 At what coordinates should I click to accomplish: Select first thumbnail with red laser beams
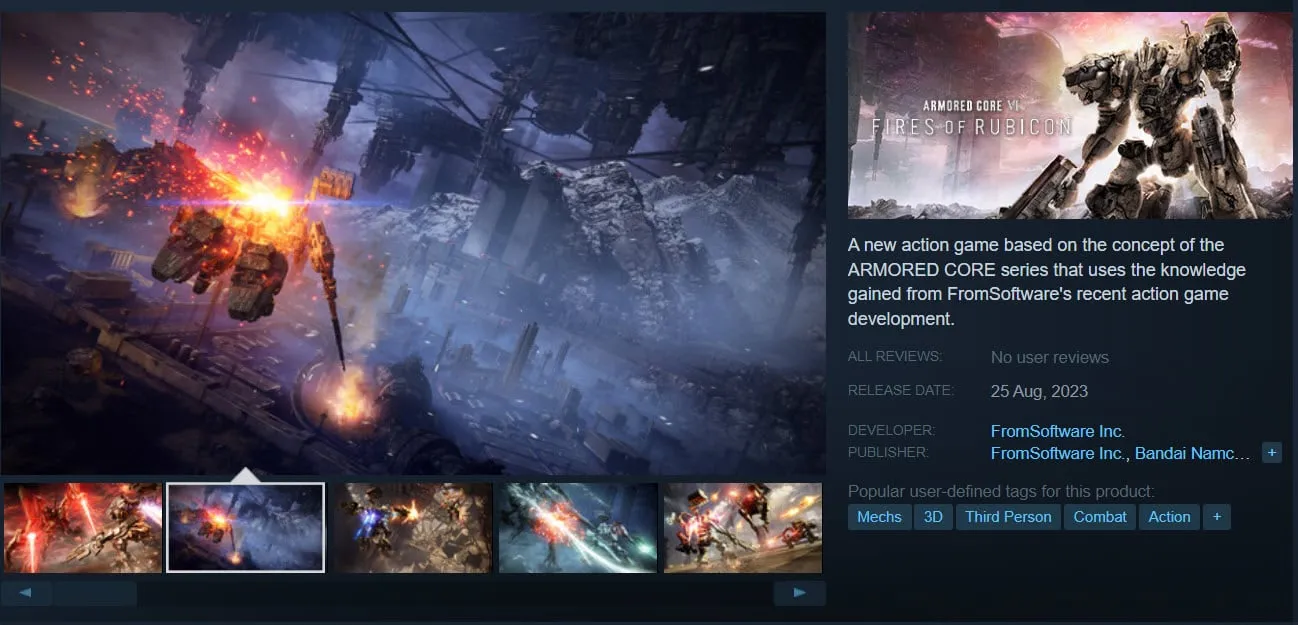(83, 527)
